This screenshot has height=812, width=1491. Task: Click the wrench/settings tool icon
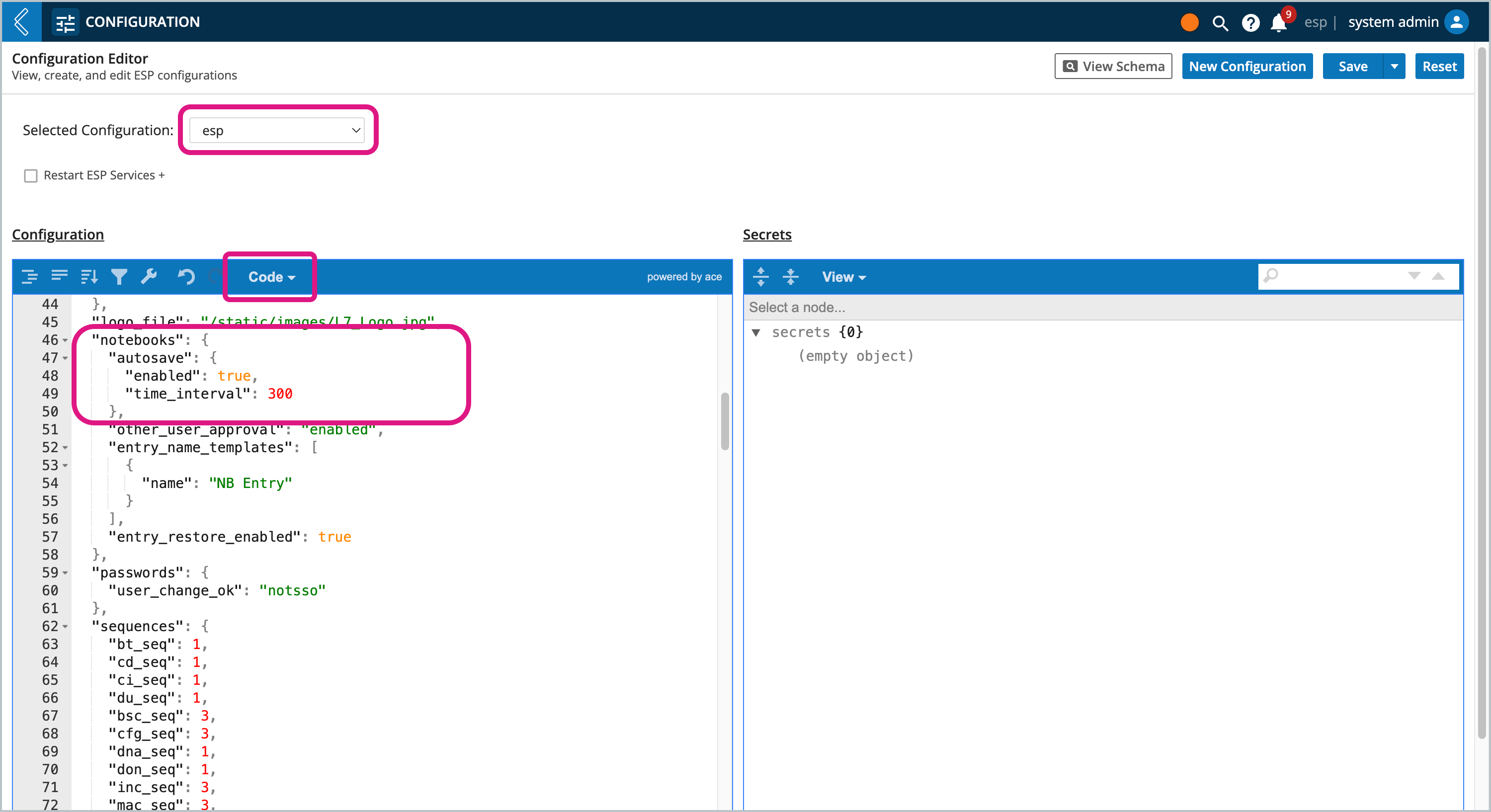149,276
